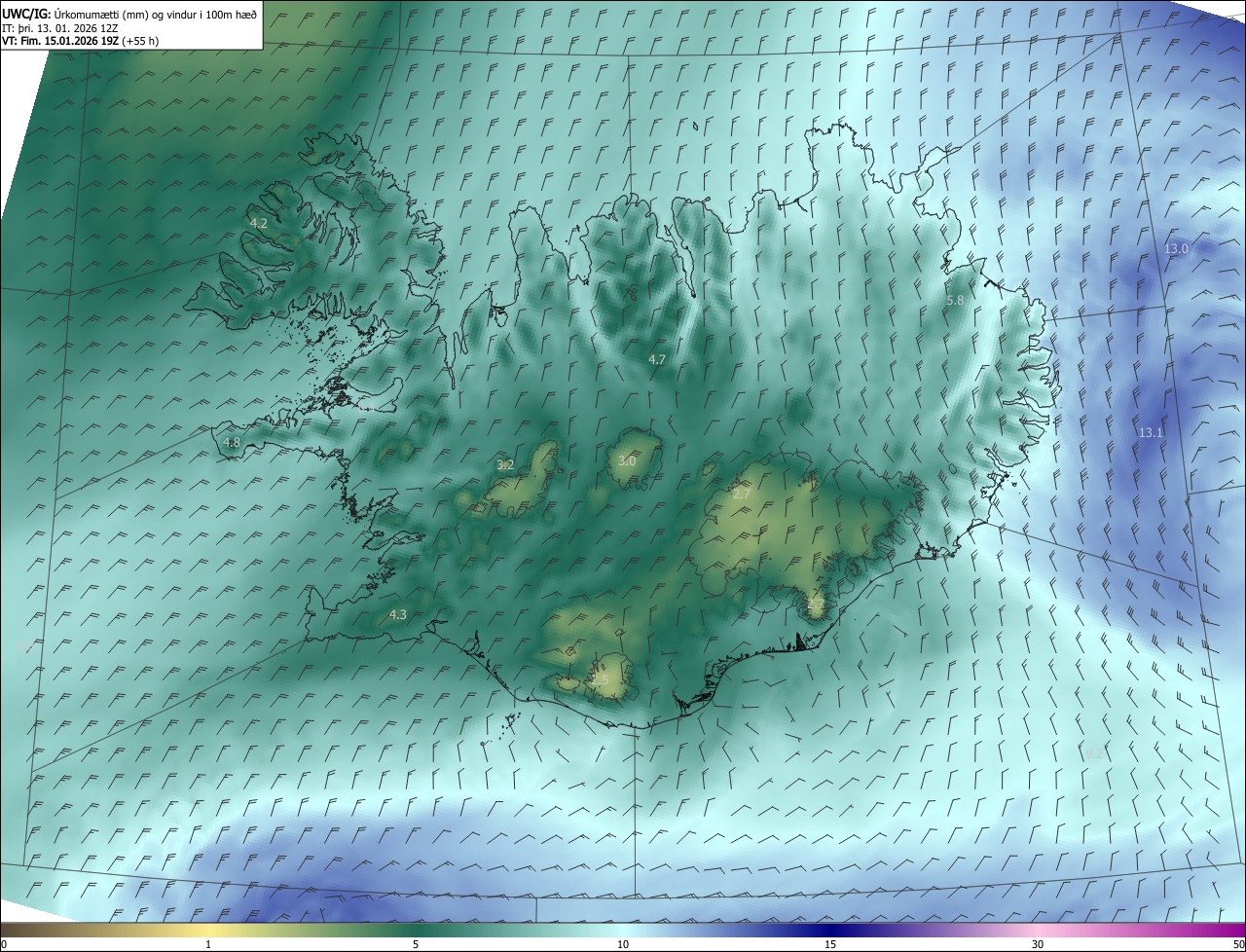This screenshot has height=952, width=1246.
Task: Click the title line 'UWC/IG: Úrkomumætti (mm) og vindur'
Action: pyautogui.click(x=129, y=14)
